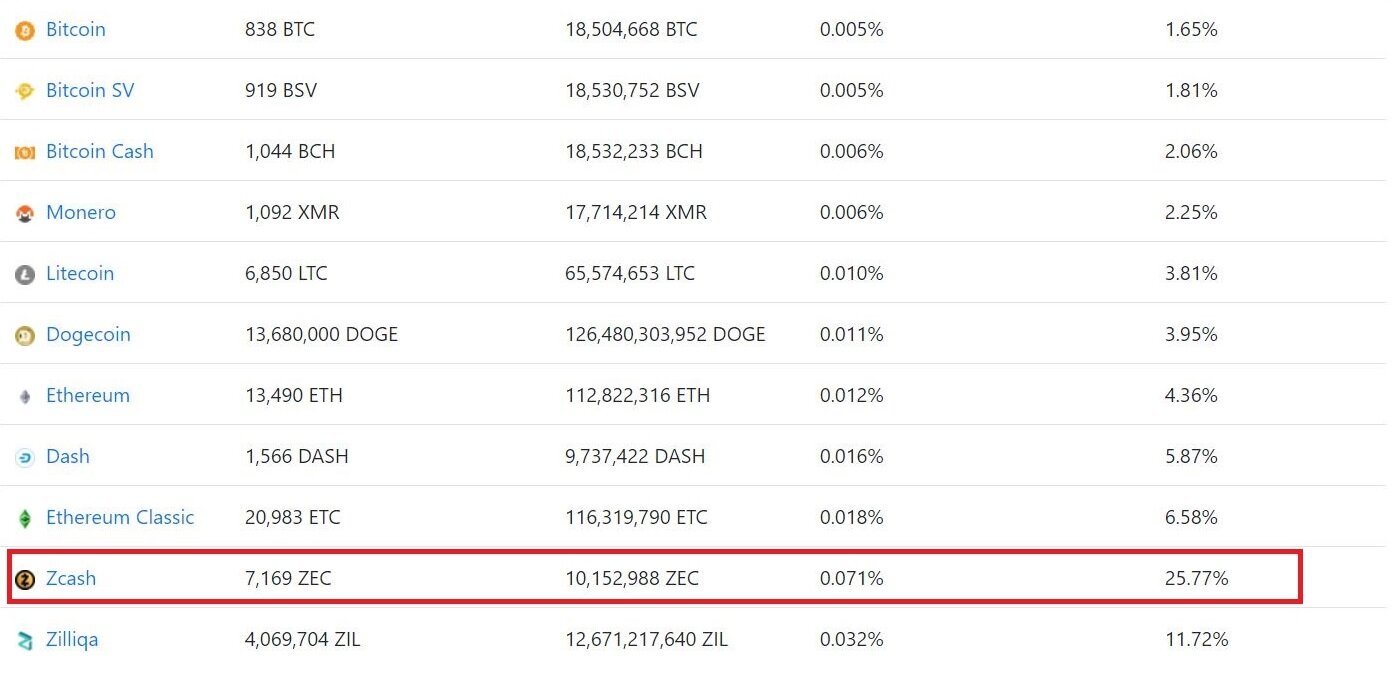
Task: Click the Bitcoin Cash logo icon
Action: coord(25,153)
